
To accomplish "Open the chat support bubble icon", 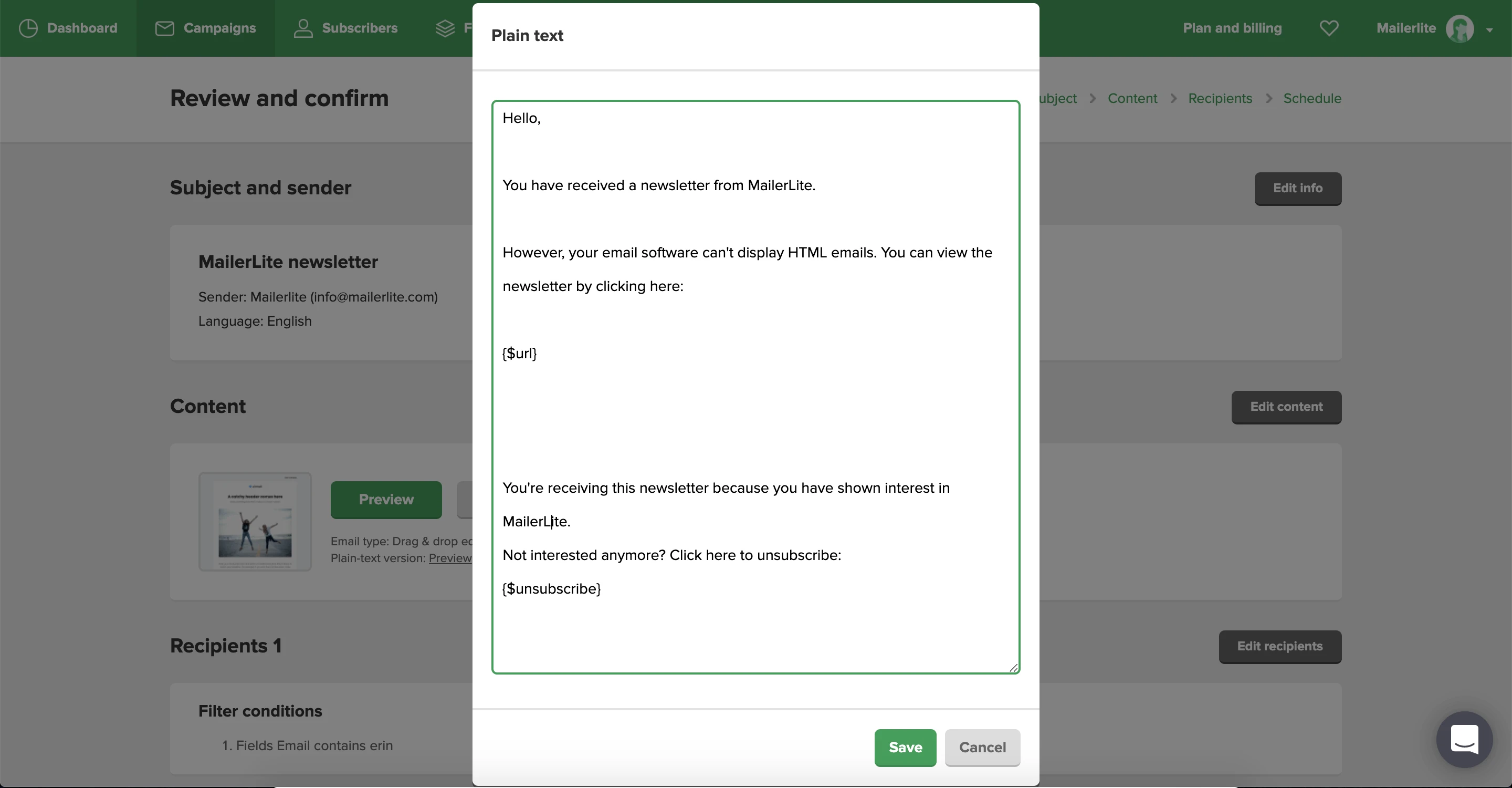I will pyautogui.click(x=1464, y=739).
